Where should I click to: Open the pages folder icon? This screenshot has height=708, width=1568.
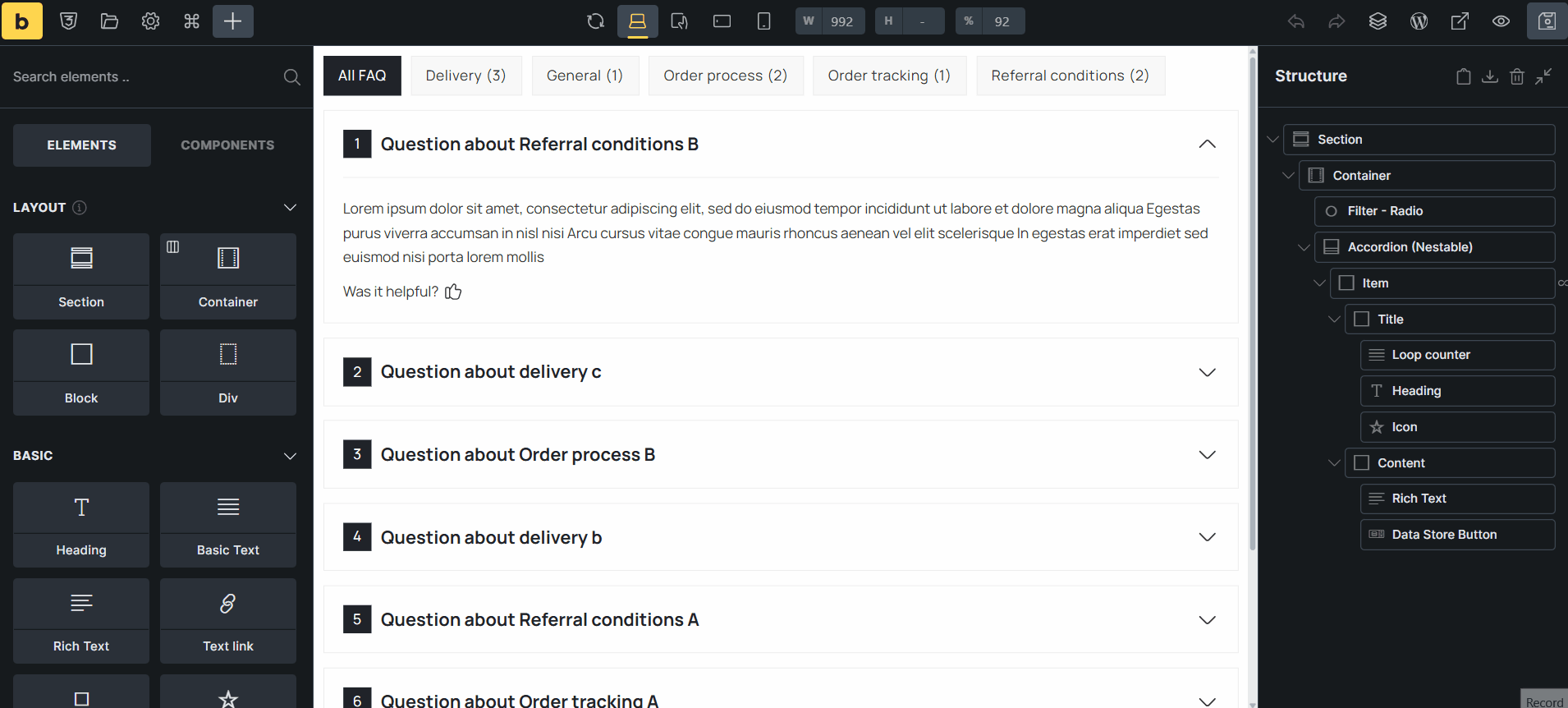click(x=109, y=21)
